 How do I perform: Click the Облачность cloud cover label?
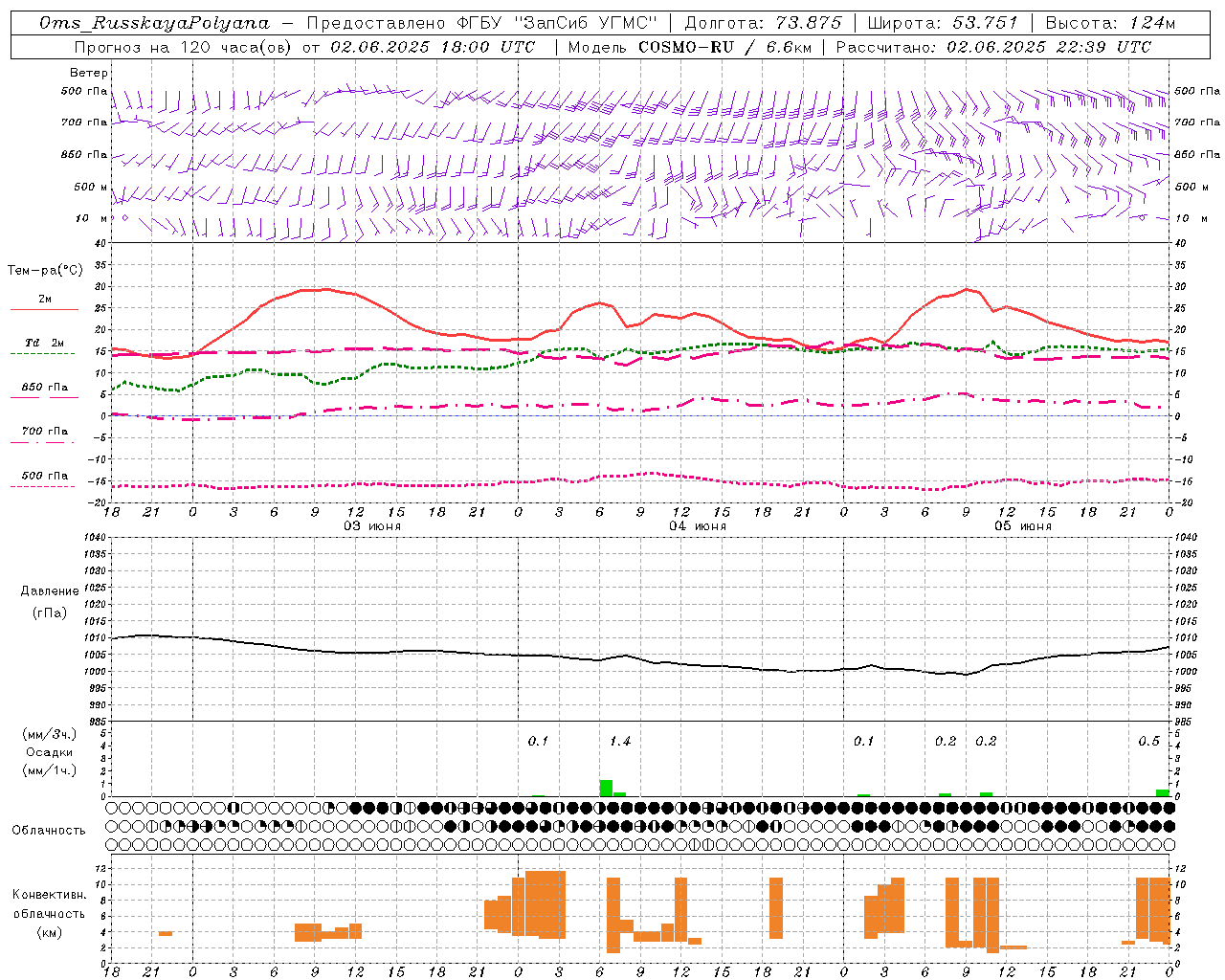(49, 830)
